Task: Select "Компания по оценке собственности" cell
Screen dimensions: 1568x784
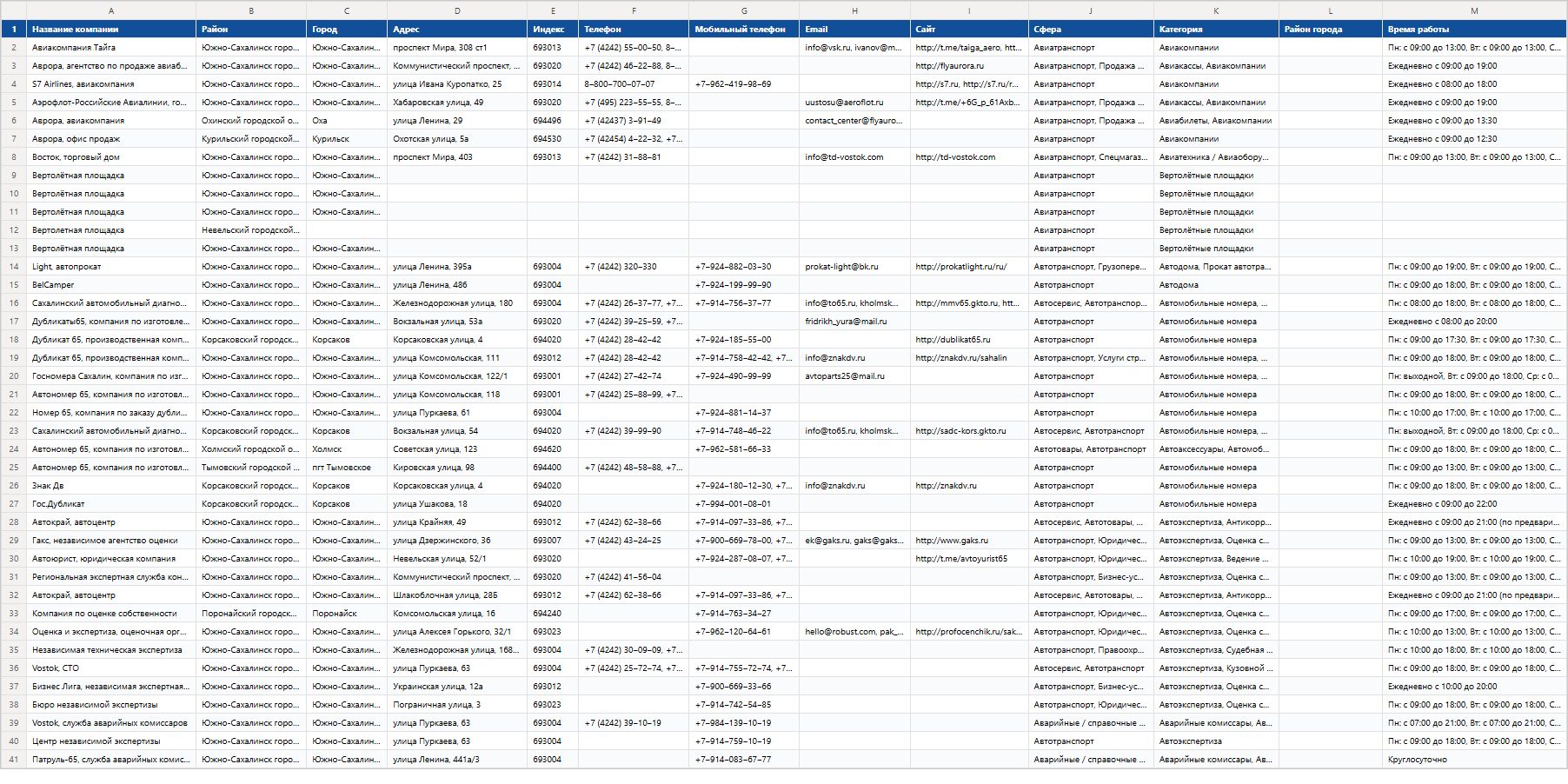Action: coord(111,614)
